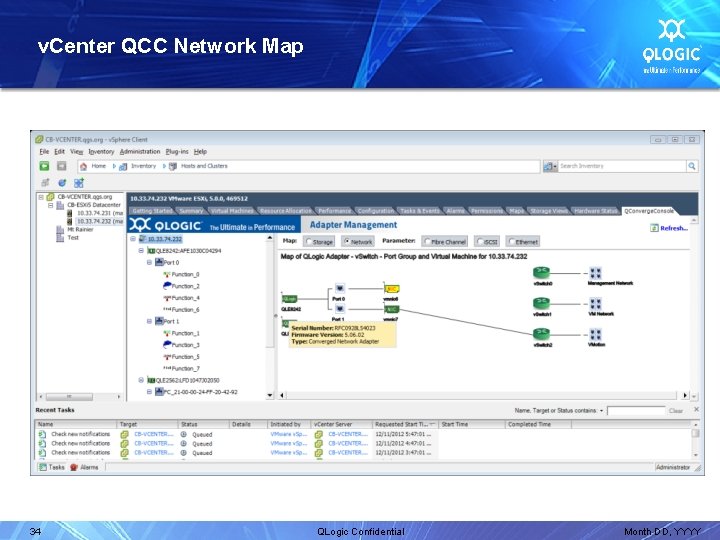Image resolution: width=720 pixels, height=540 pixels.
Task: Collapse the CB-VCENTER.qgs.org tree node
Action: click(41, 197)
